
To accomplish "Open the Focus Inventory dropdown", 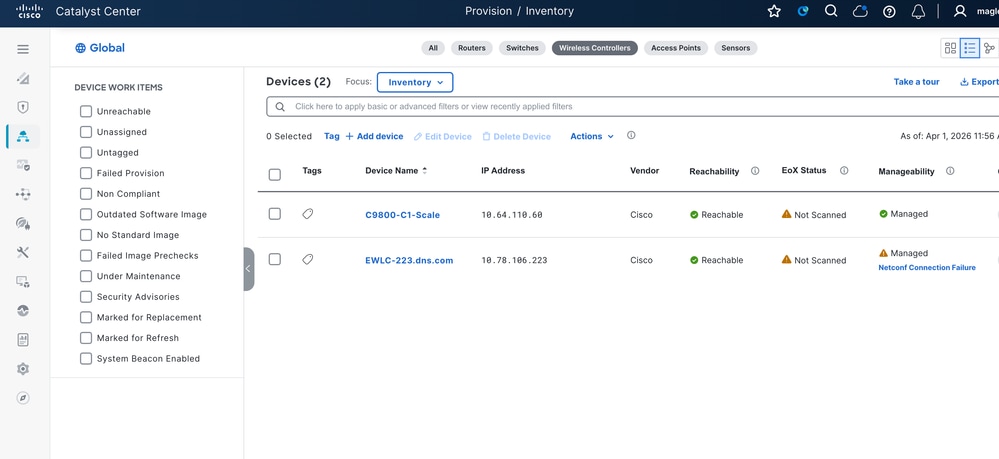I will tap(415, 82).
